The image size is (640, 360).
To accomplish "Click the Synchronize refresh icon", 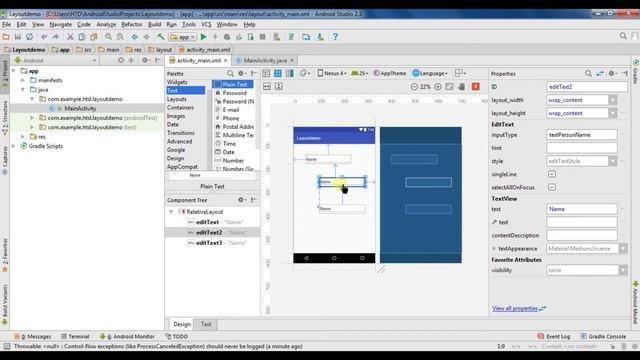I will pyautogui.click(x=29, y=37).
